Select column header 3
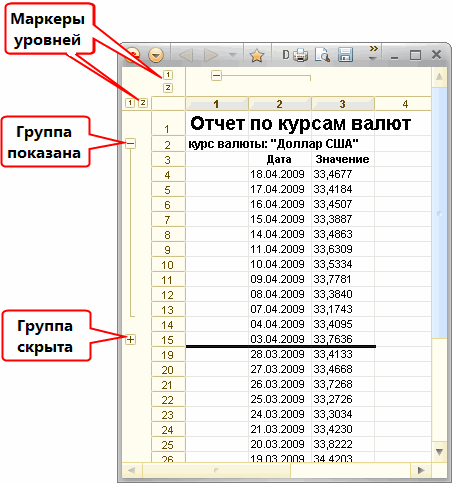The height and width of the screenshot is (483, 452). point(343,104)
